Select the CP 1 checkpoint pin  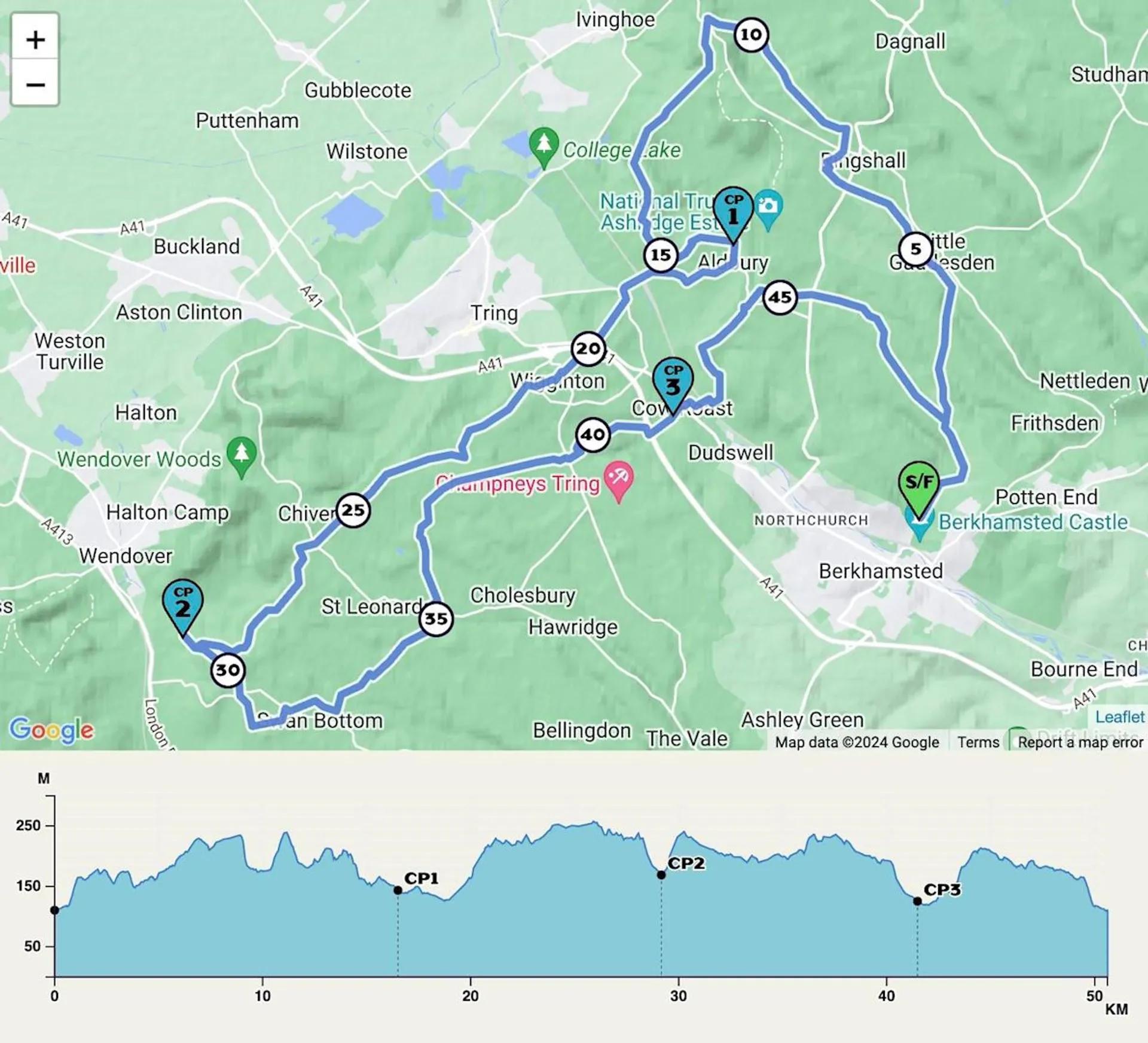(734, 215)
